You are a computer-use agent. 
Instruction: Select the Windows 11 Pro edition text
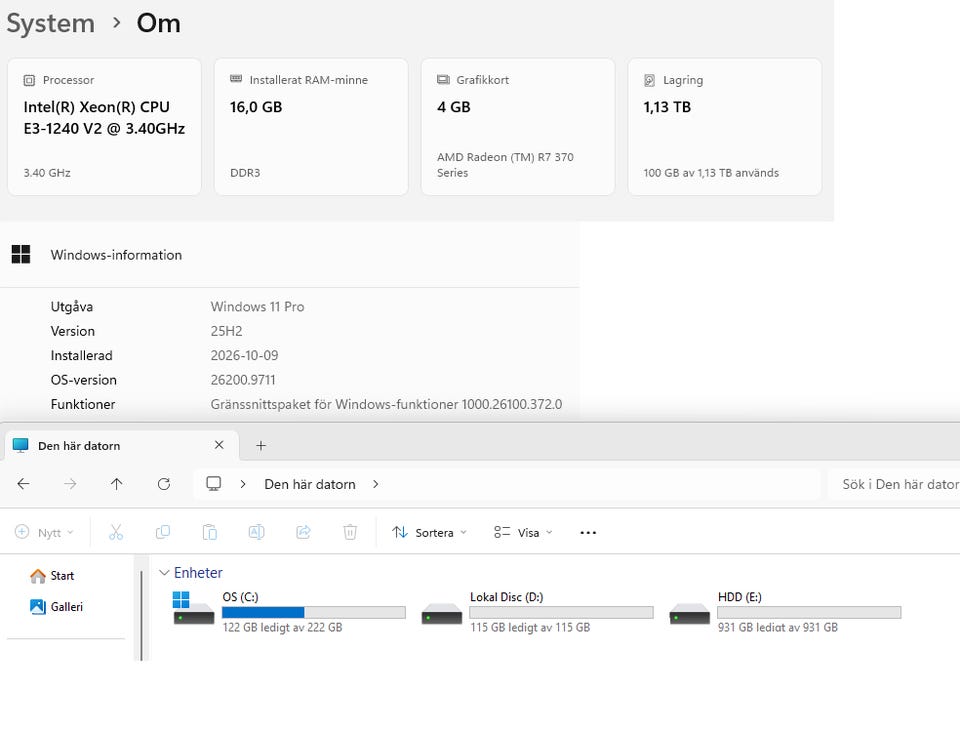[257, 307]
